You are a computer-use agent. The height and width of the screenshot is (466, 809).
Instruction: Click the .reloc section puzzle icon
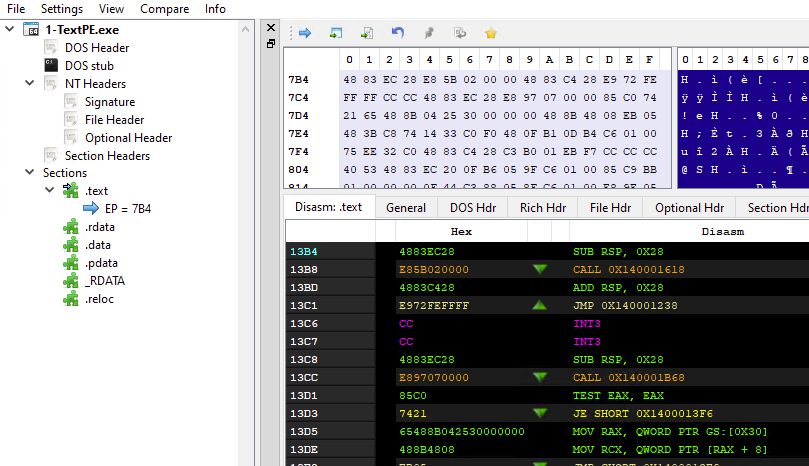click(70, 299)
